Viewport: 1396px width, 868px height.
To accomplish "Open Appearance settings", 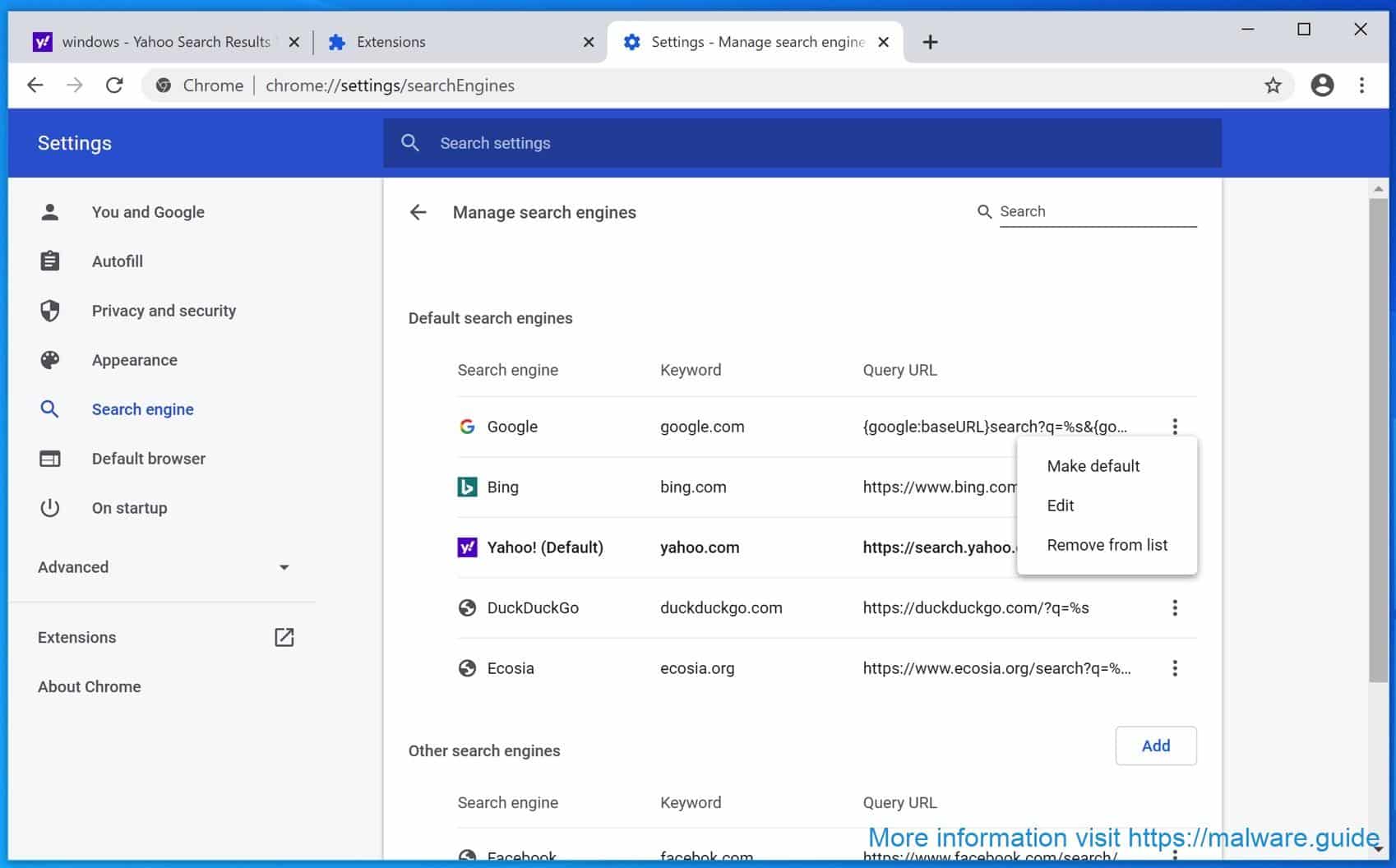I will [x=135, y=360].
